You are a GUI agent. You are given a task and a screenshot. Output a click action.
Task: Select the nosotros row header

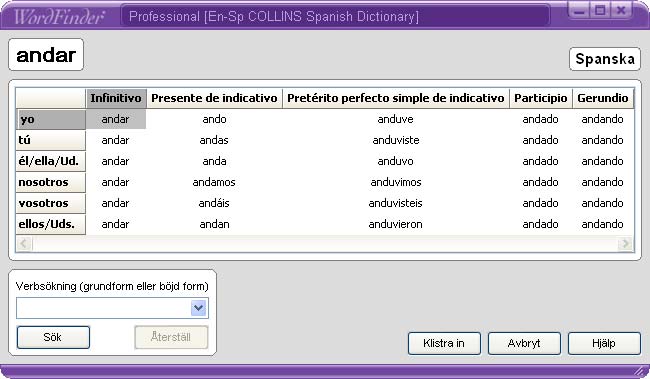point(51,182)
